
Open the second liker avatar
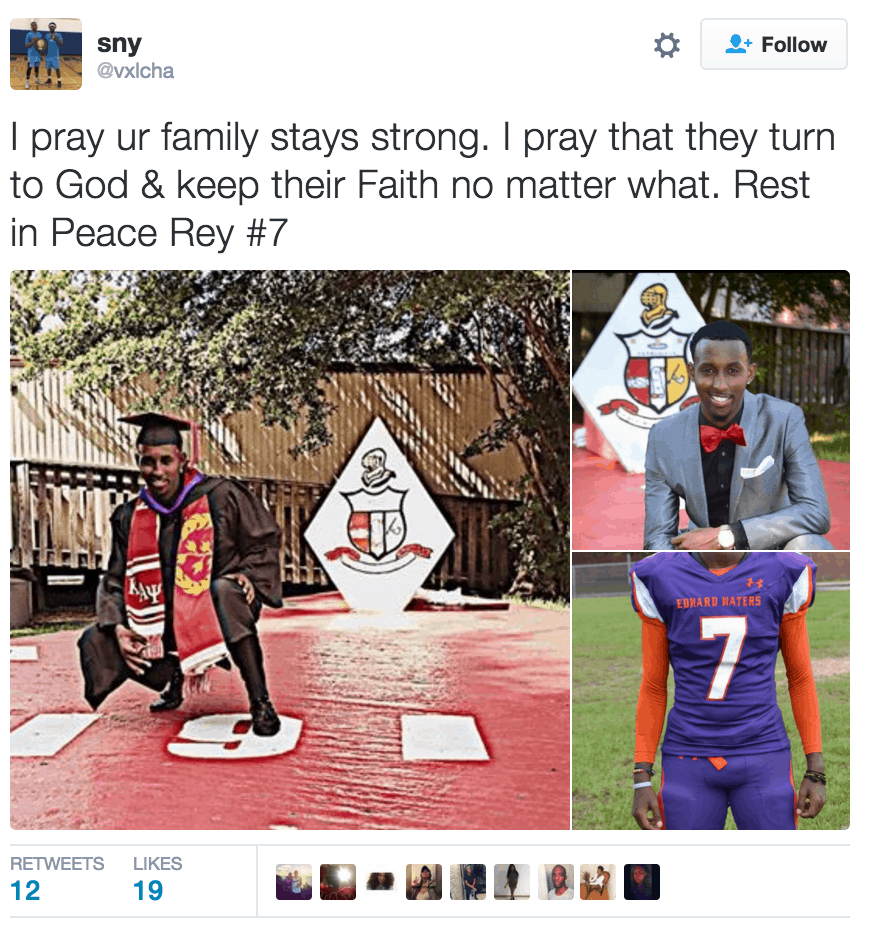[x=338, y=882]
